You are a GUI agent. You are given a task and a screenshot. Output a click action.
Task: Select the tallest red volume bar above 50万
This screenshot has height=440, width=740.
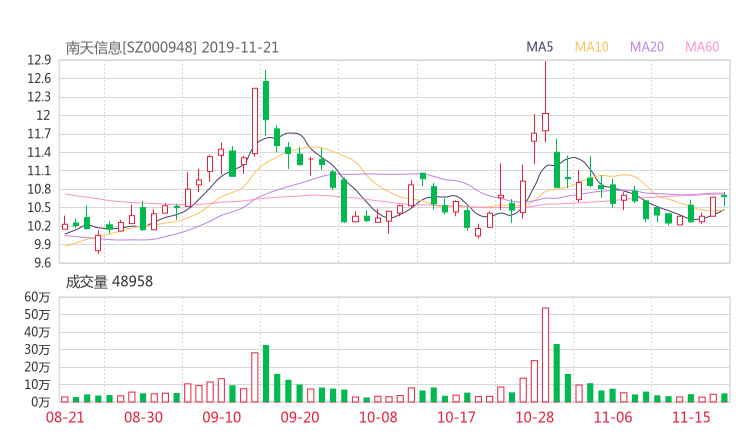point(546,355)
